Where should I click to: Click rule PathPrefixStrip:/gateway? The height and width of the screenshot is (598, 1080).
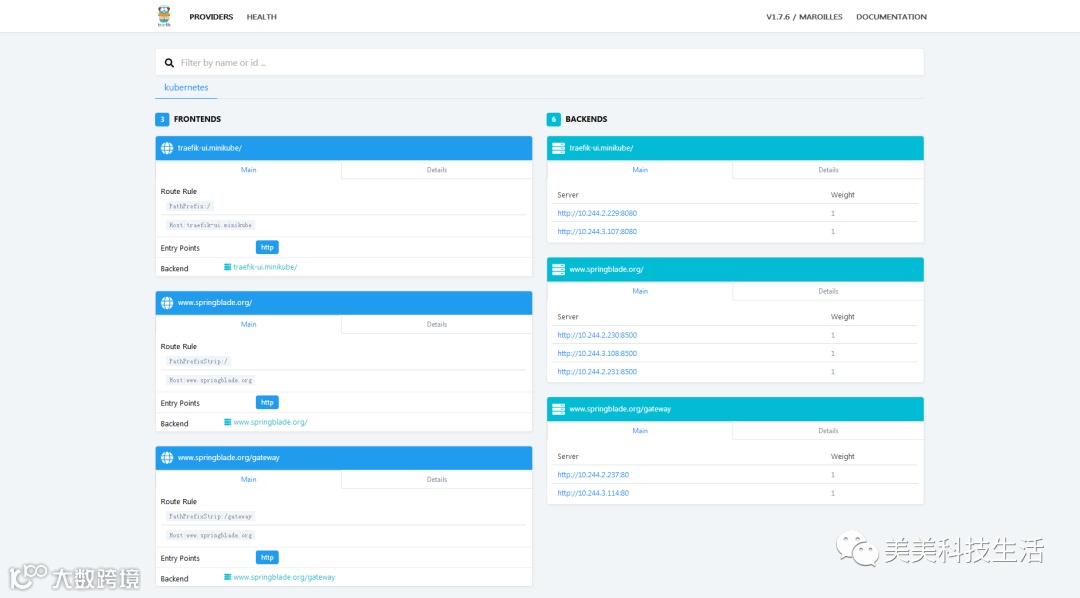coord(210,516)
